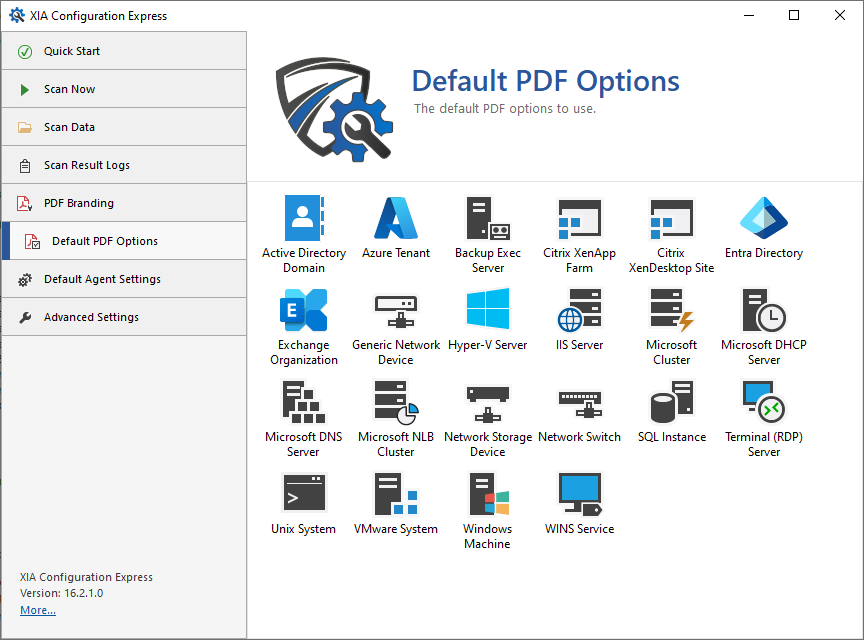Select the Entra Directory icon
The width and height of the screenshot is (864, 640).
764,218
